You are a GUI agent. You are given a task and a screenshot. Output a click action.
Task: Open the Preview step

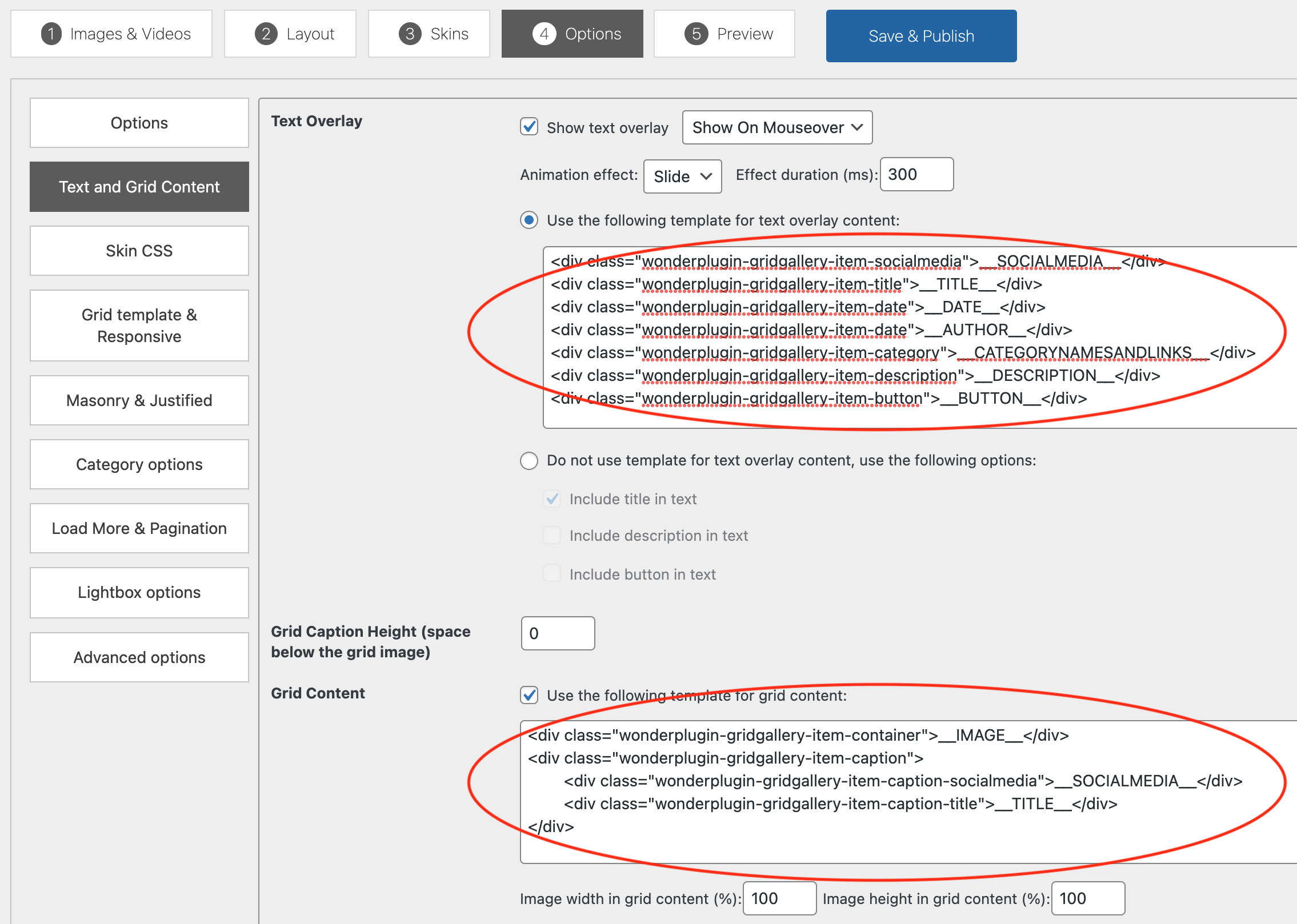tap(724, 33)
